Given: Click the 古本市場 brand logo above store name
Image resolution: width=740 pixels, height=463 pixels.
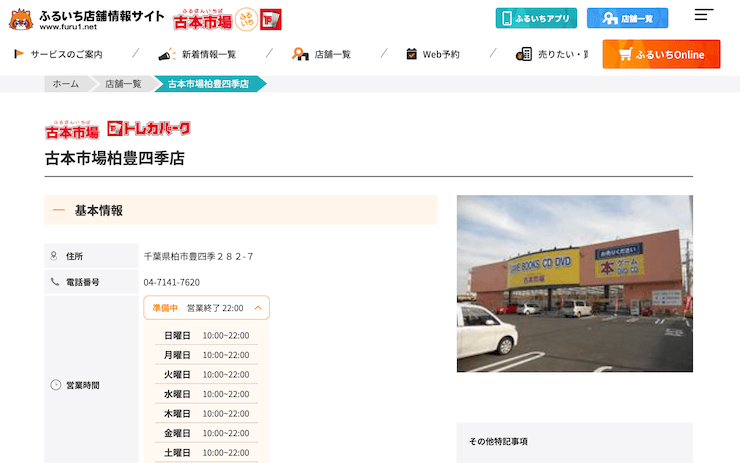Looking at the screenshot, I should (x=72, y=130).
